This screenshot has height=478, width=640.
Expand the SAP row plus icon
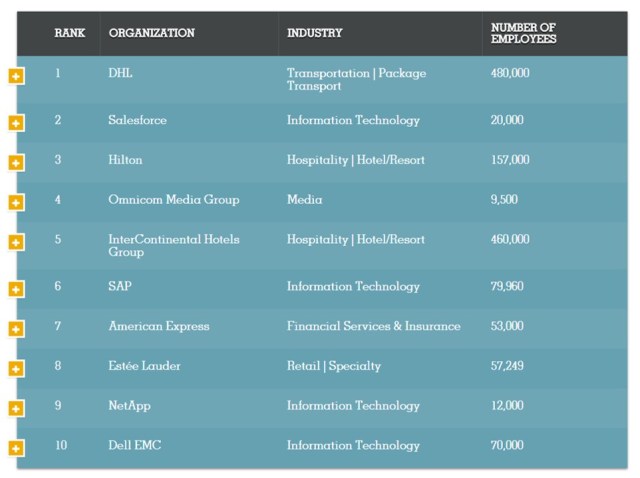click(16, 289)
